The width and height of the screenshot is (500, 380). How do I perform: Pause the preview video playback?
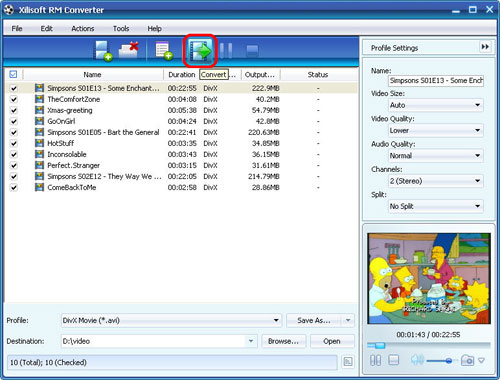click(x=375, y=360)
